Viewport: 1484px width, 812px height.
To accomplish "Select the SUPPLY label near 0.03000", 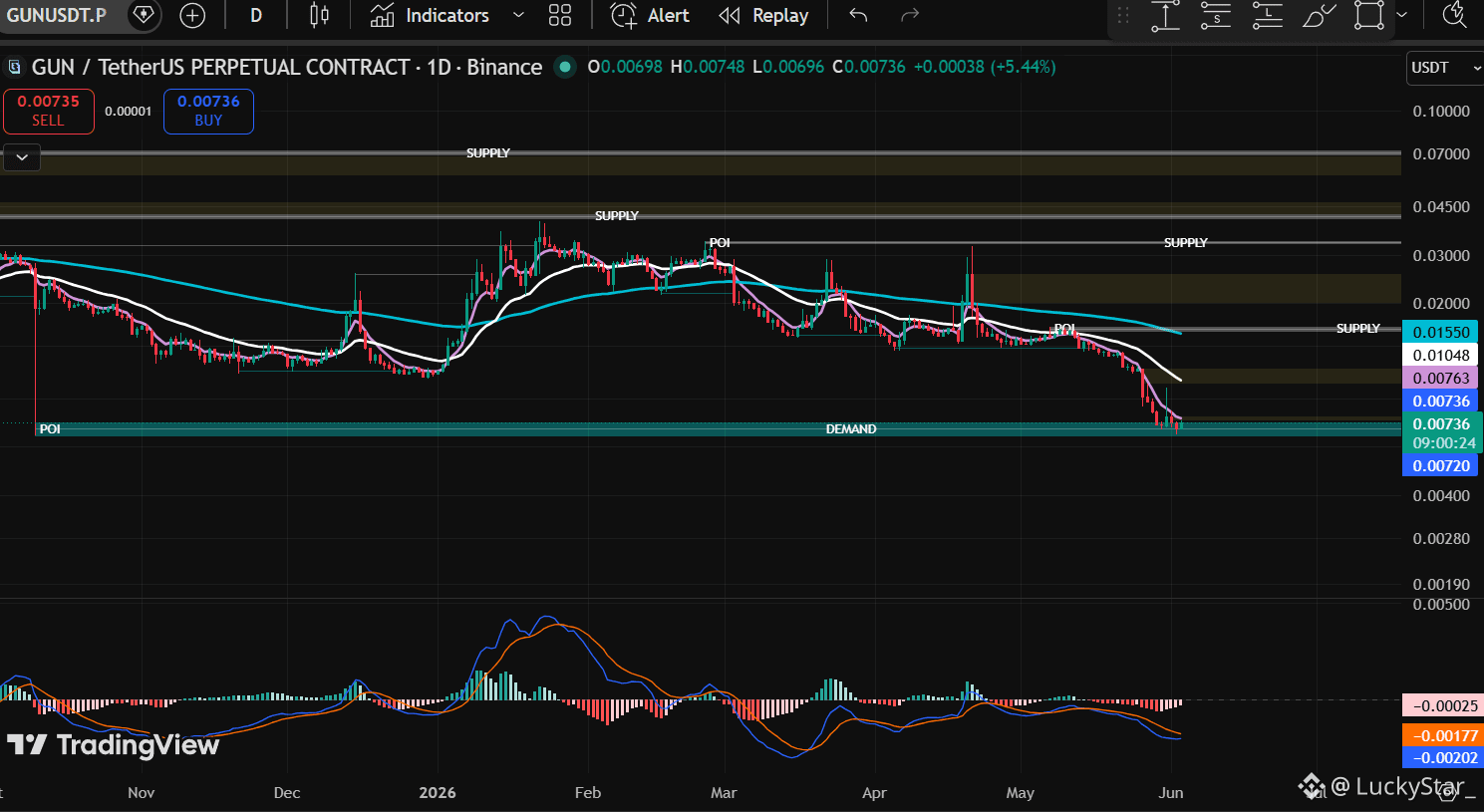I will click(1186, 242).
